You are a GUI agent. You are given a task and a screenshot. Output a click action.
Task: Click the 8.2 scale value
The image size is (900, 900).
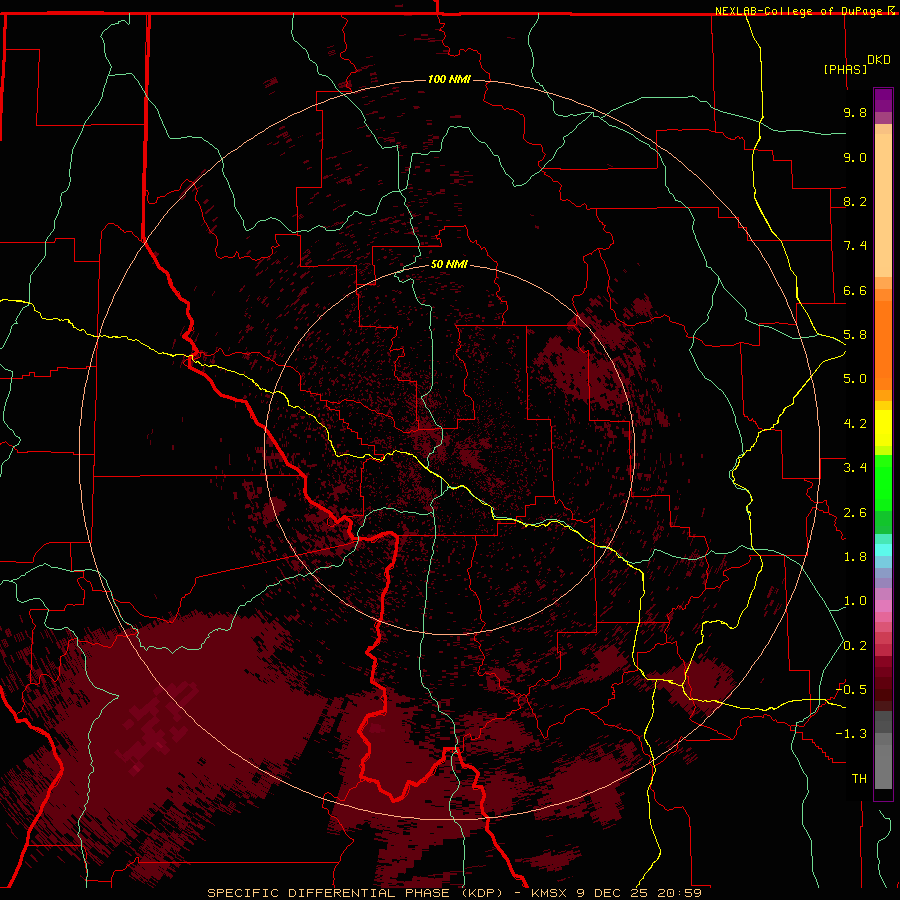[x=855, y=201]
